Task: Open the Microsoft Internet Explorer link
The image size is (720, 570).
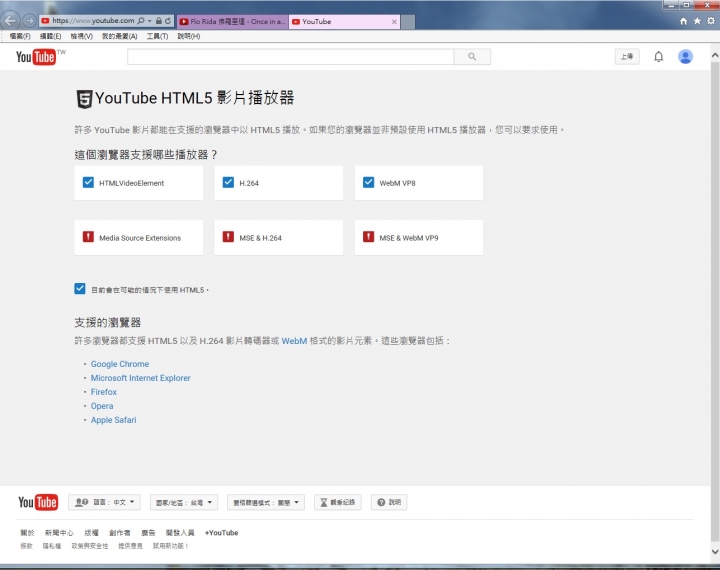Action: pos(141,378)
